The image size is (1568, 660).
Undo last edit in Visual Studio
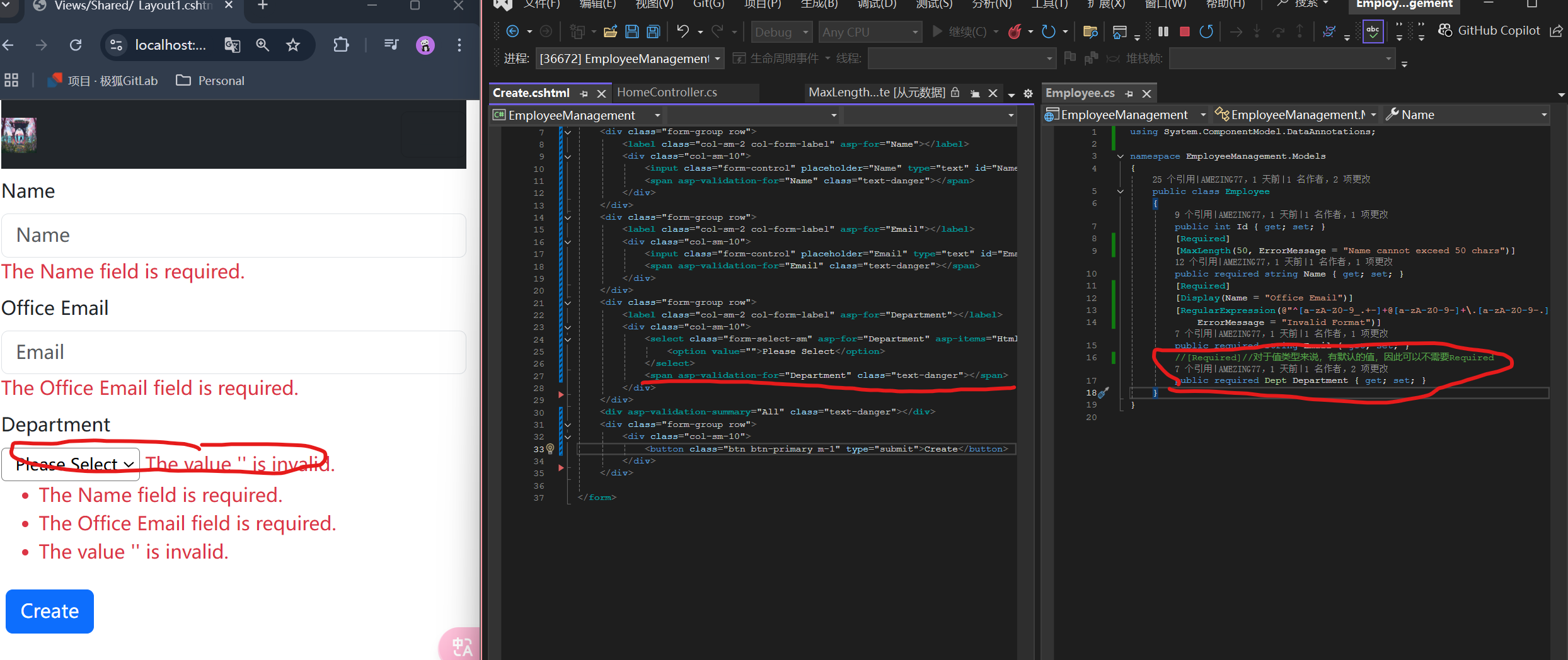click(x=683, y=31)
